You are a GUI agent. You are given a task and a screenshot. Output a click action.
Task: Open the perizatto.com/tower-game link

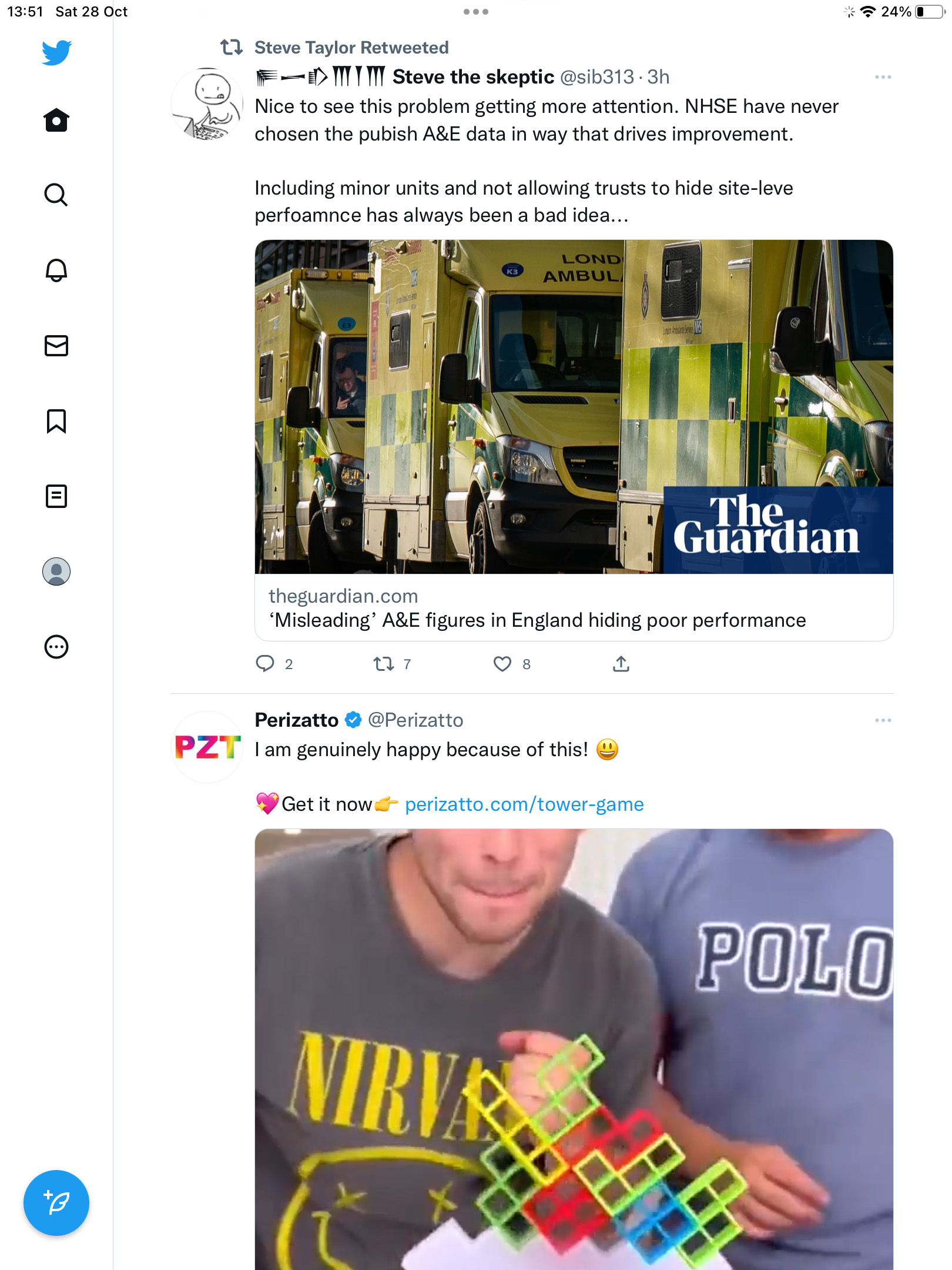click(x=524, y=804)
